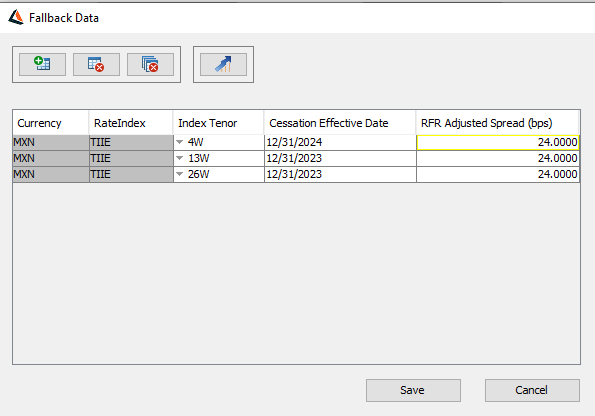The image size is (595, 416).
Task: Click the delete all rows icon
Action: pyautogui.click(x=150, y=64)
